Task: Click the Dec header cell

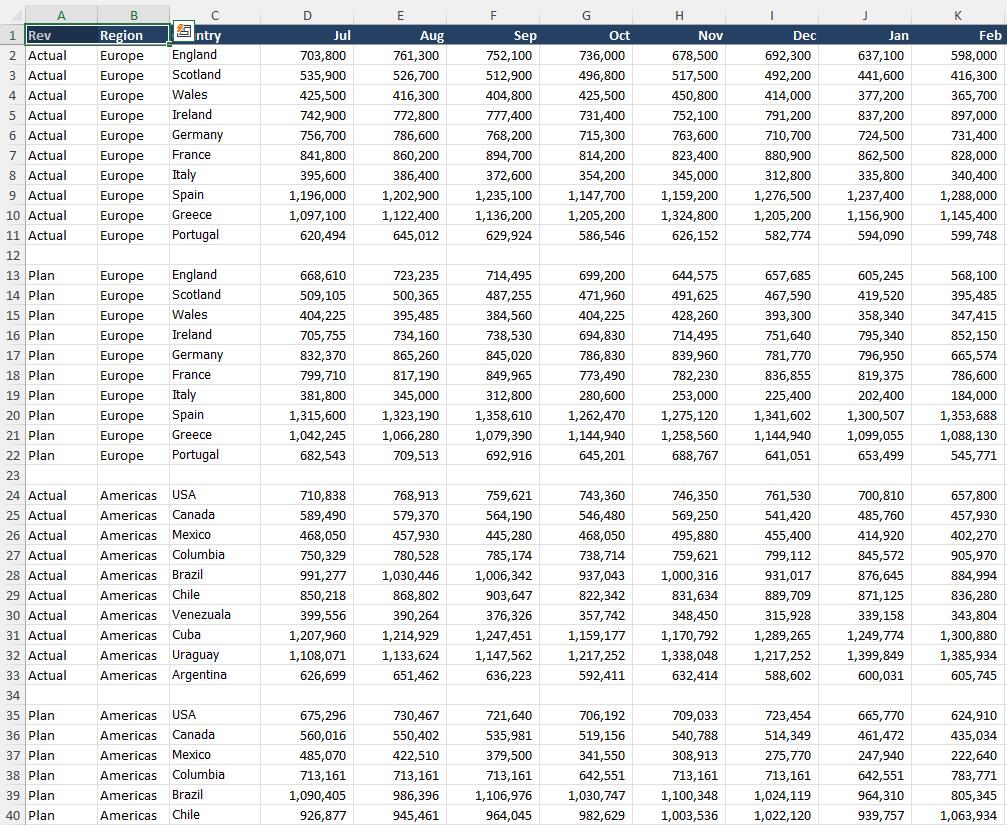Action: tap(772, 35)
